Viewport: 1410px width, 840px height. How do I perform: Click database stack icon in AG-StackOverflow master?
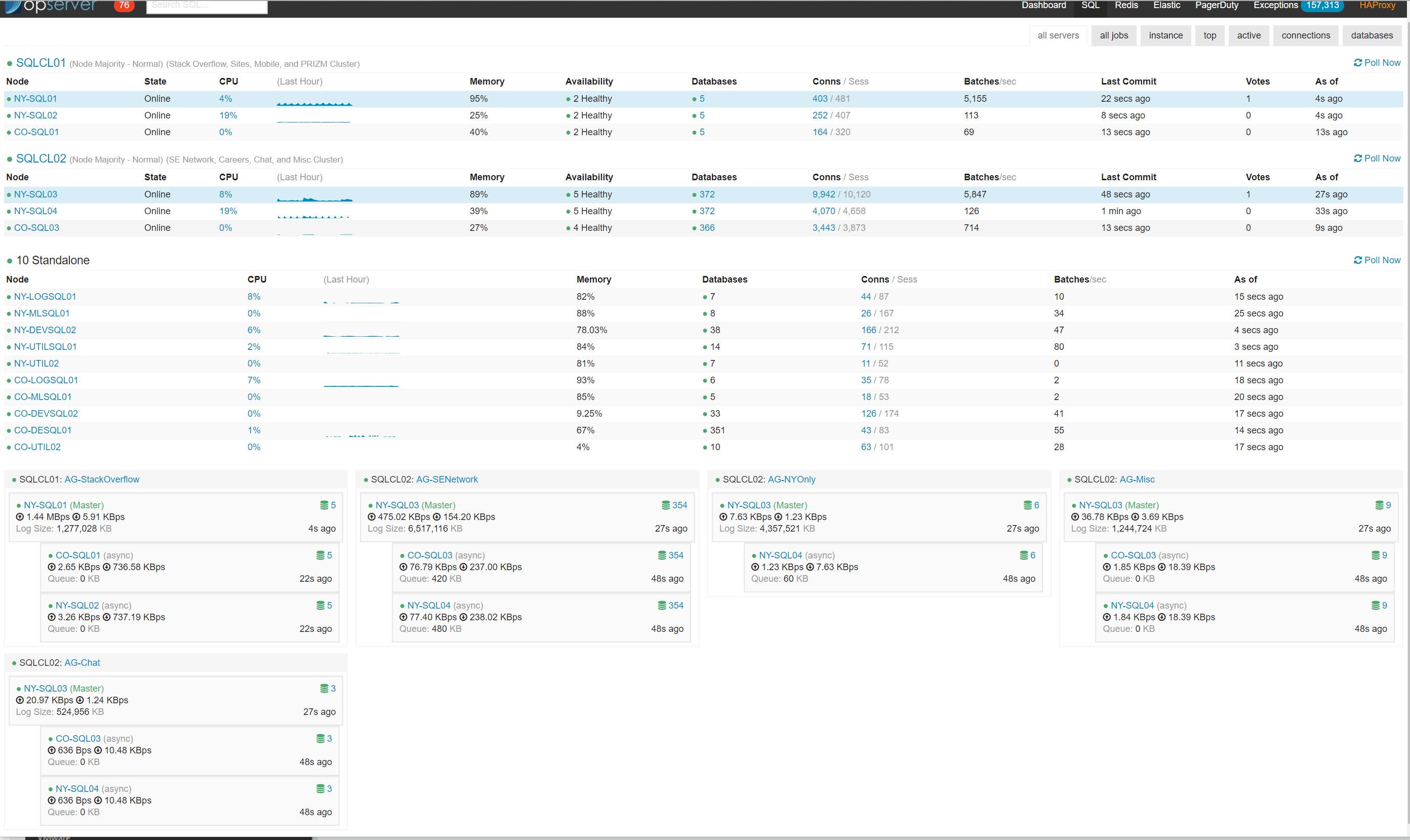tap(324, 505)
